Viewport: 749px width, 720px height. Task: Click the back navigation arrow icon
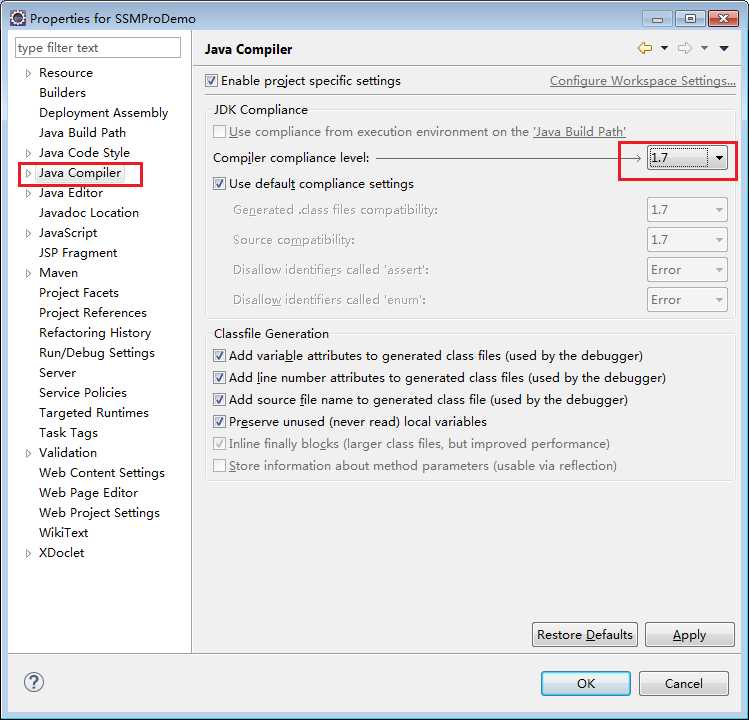coord(645,48)
